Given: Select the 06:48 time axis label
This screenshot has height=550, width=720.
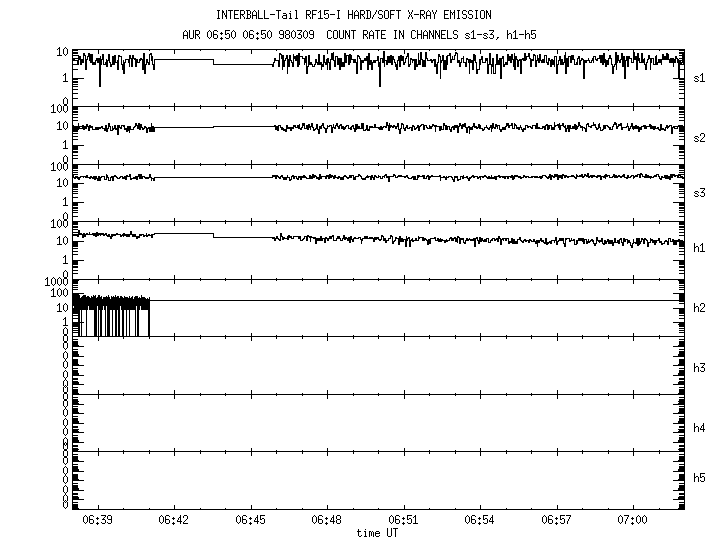Looking at the screenshot, I should tap(327, 521).
